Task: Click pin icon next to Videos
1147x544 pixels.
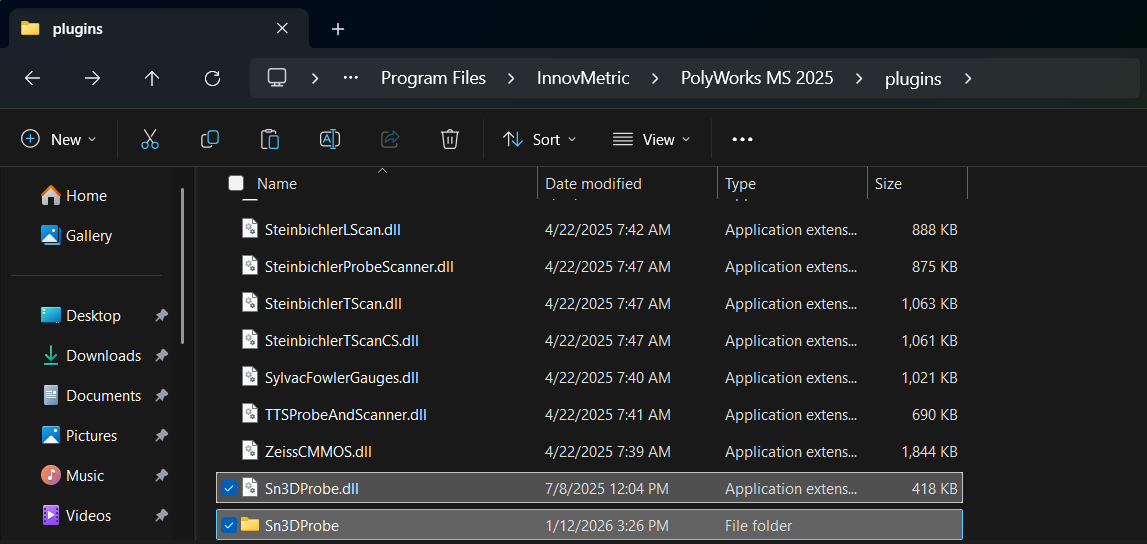Action: pos(162,515)
